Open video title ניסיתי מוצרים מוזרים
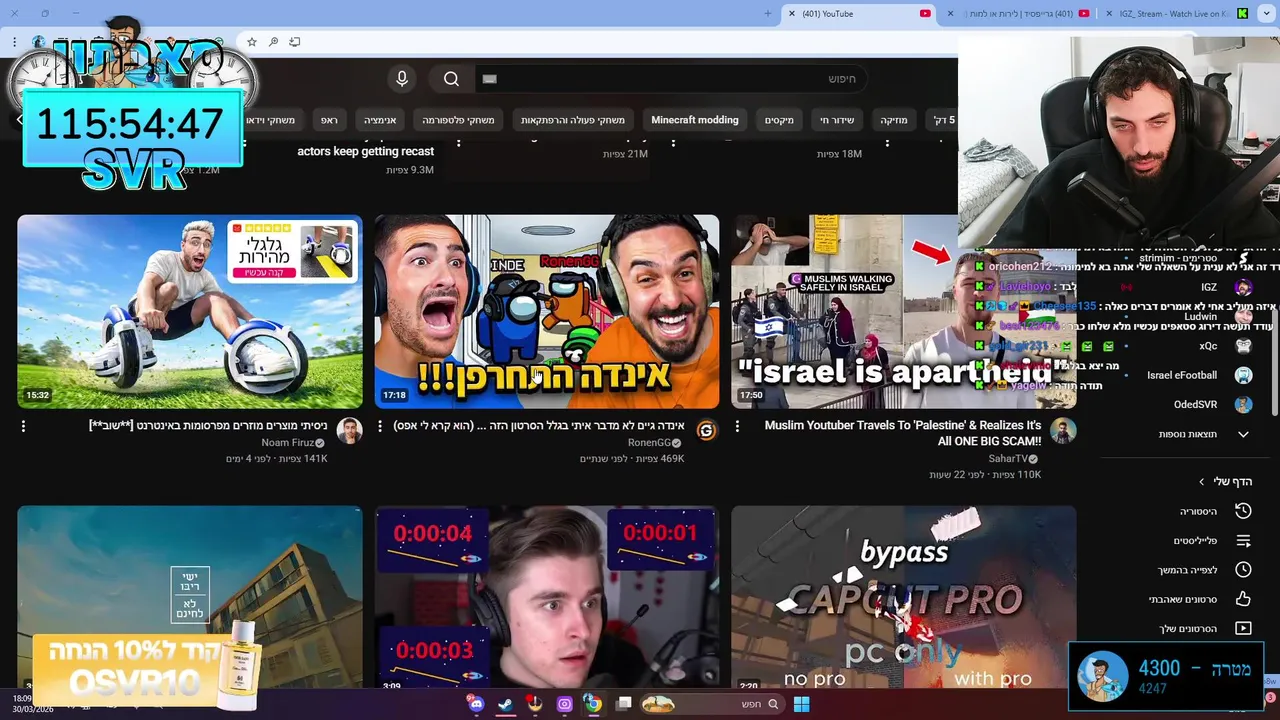 (x=208, y=426)
